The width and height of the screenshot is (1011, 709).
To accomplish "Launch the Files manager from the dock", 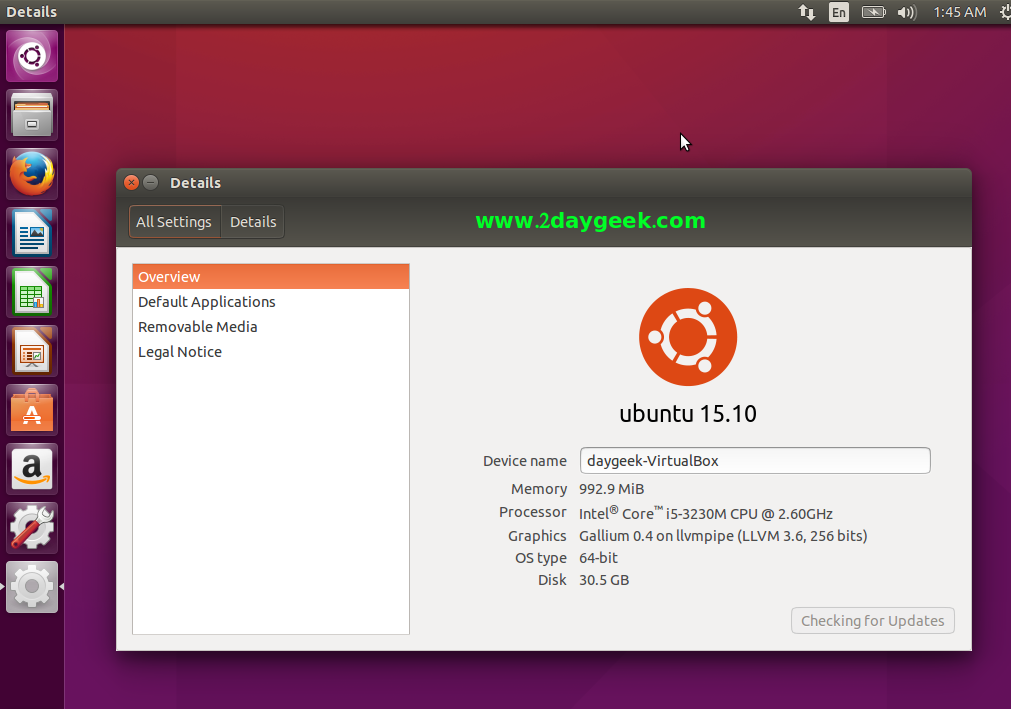I will (32, 115).
